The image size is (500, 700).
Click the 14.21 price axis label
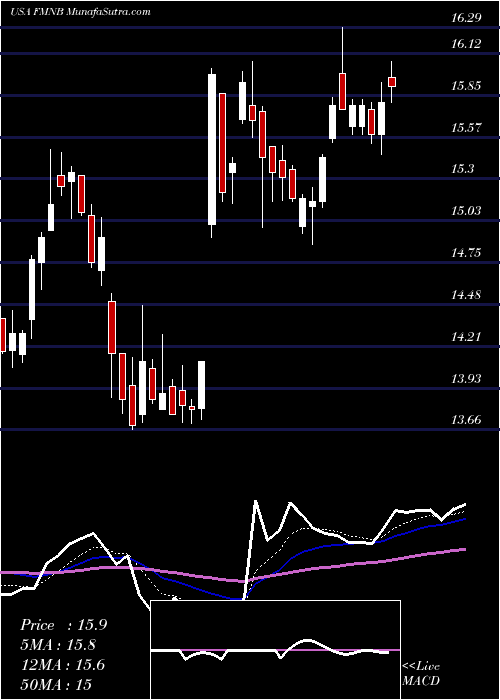point(466,336)
